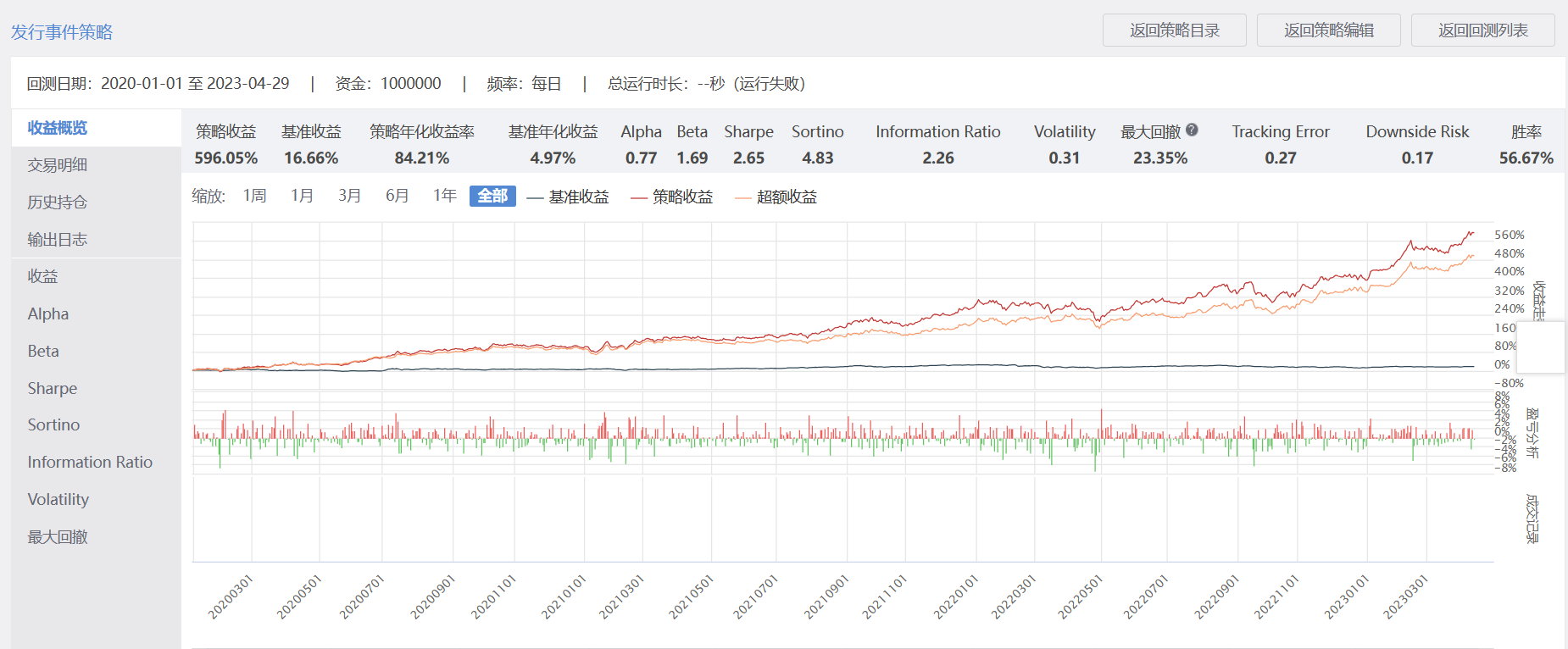Click the 全部 zoom button
Screen dimensions: 1568x649
point(492,196)
